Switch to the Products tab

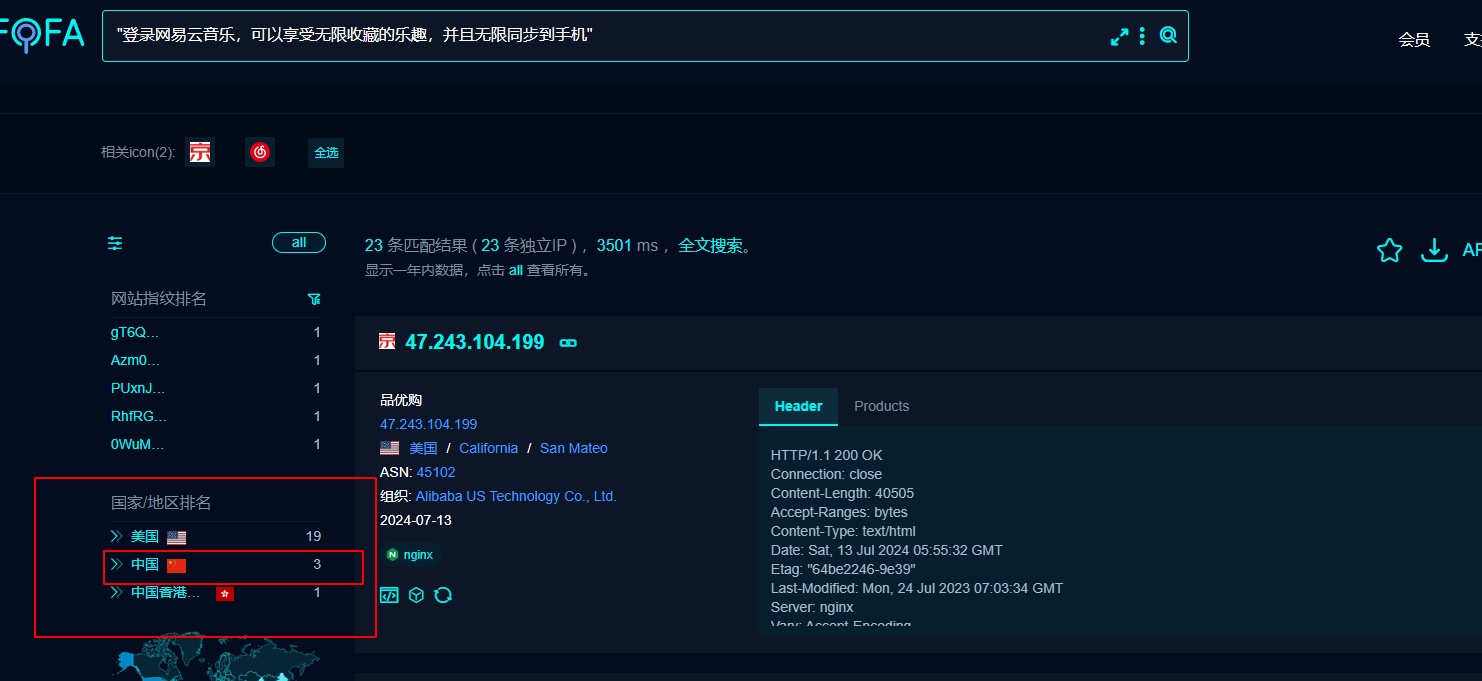pyautogui.click(x=881, y=406)
